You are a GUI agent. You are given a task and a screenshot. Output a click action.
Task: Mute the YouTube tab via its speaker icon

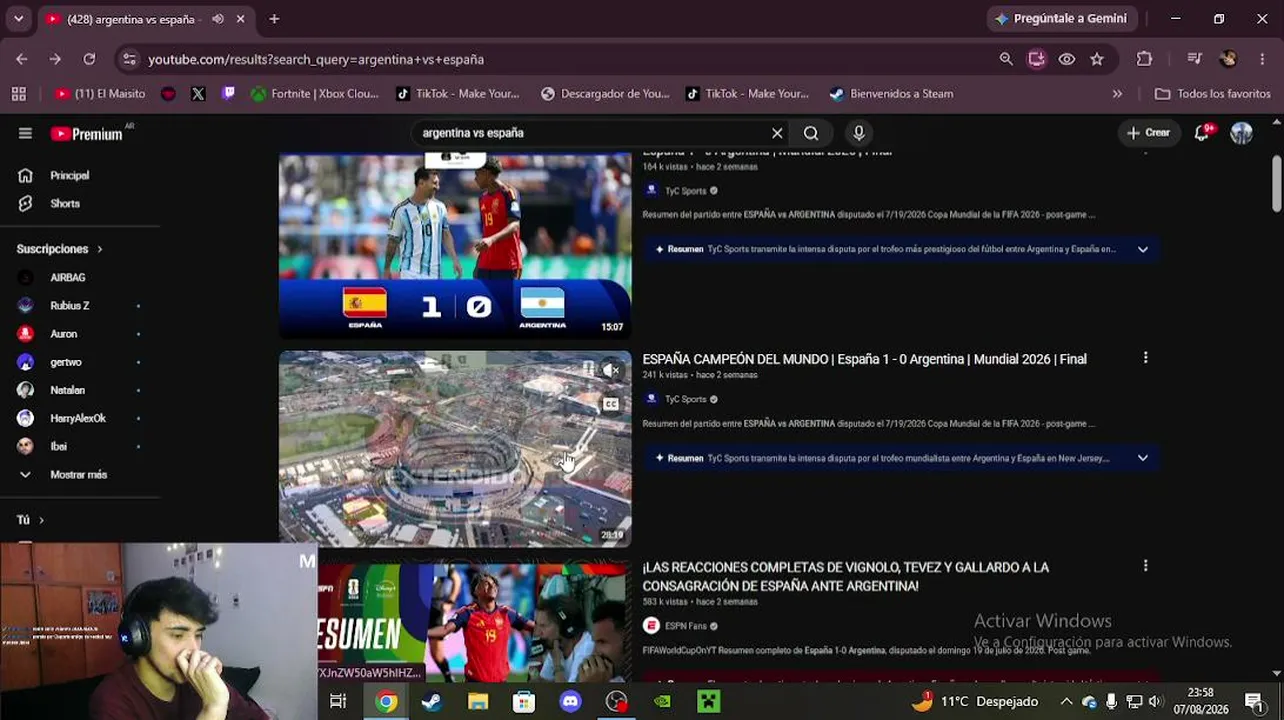click(x=217, y=19)
